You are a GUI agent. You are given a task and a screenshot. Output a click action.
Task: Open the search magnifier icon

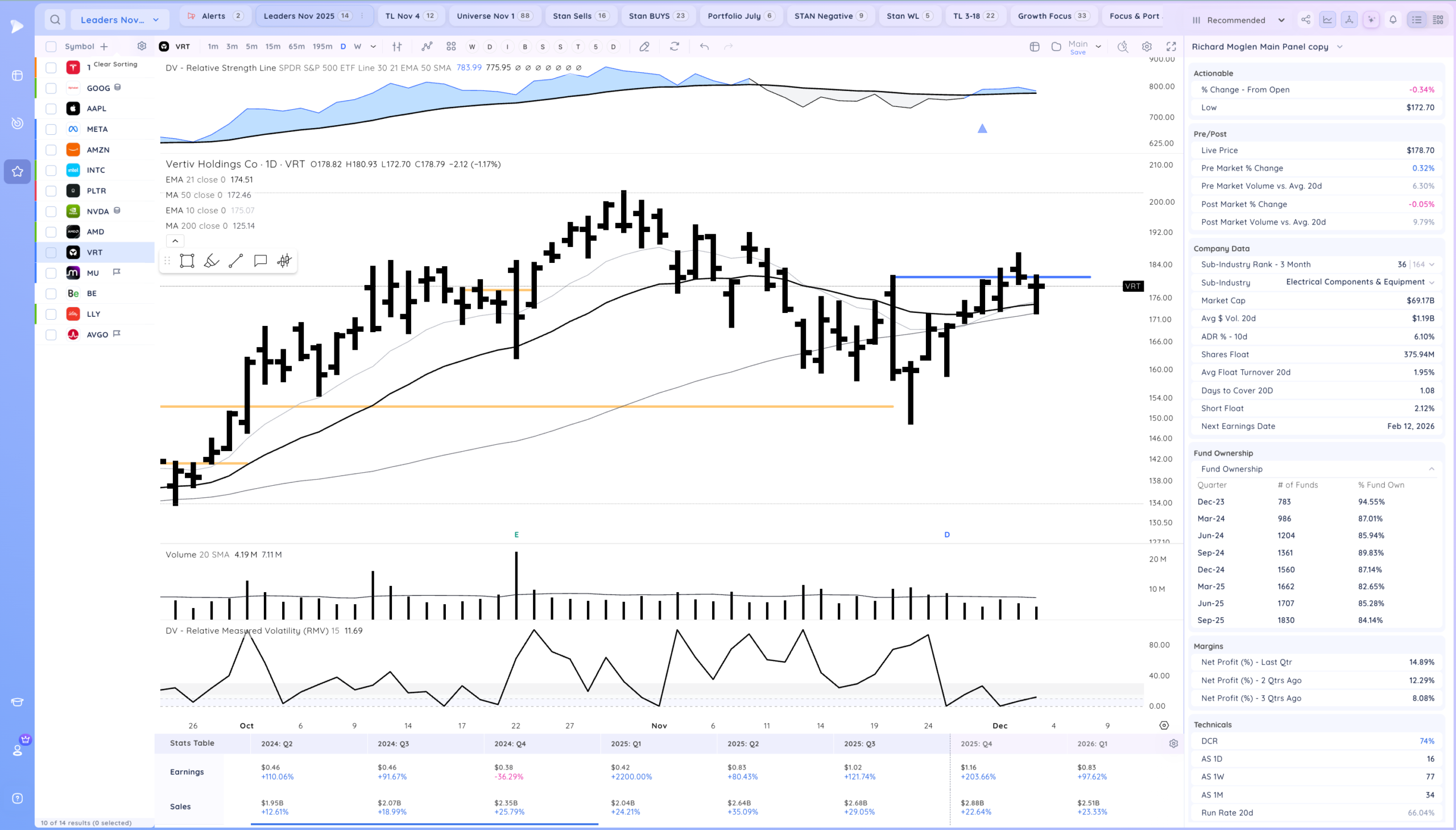55,20
